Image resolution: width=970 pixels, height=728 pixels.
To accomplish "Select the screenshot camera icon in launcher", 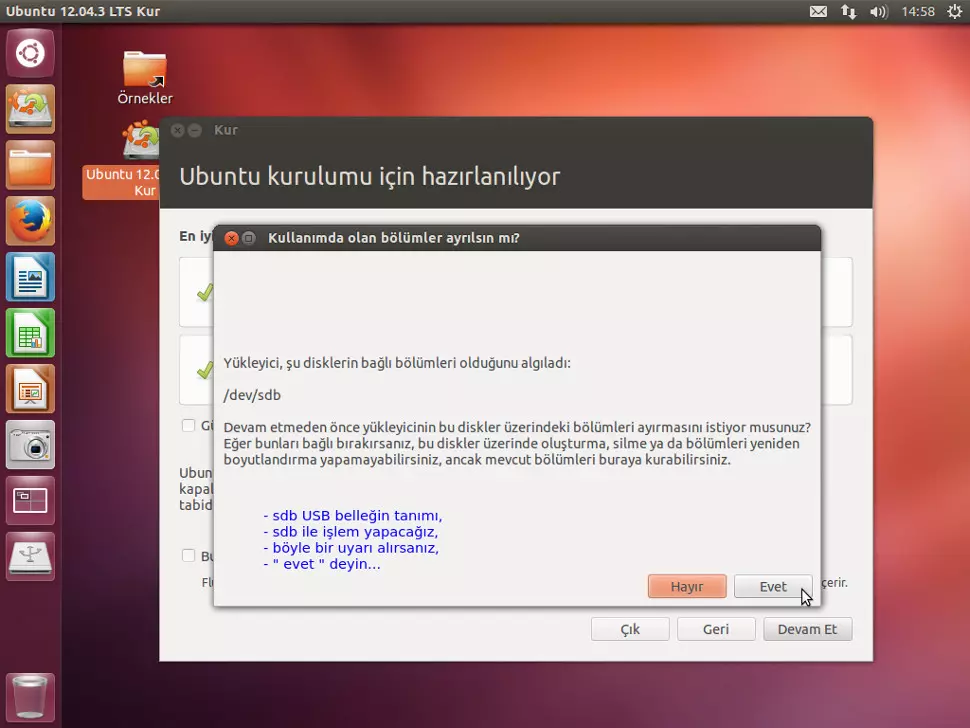I will (30, 445).
